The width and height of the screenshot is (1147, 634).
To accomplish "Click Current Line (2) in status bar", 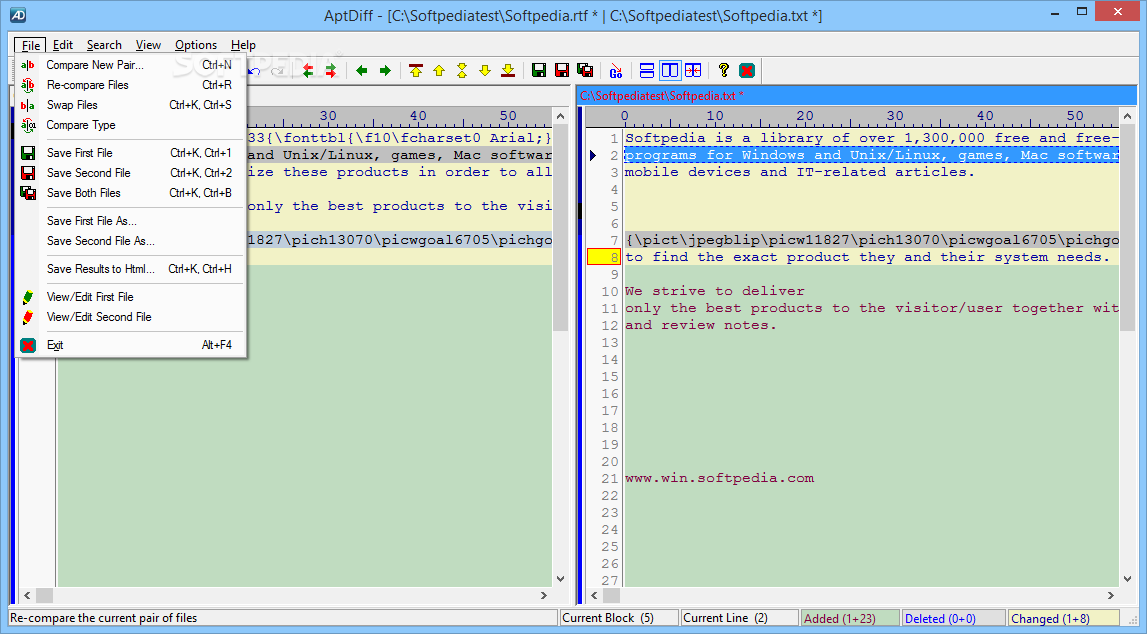I will [739, 619].
